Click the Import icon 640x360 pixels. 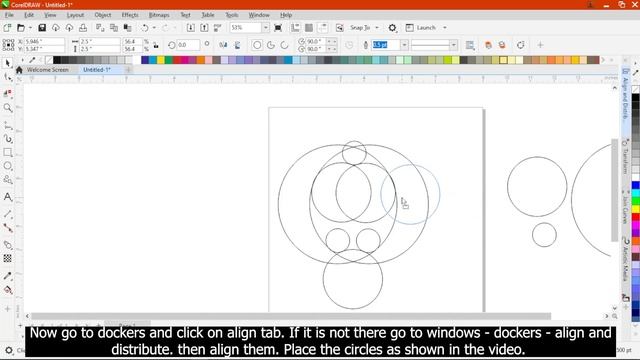[x=191, y=28]
